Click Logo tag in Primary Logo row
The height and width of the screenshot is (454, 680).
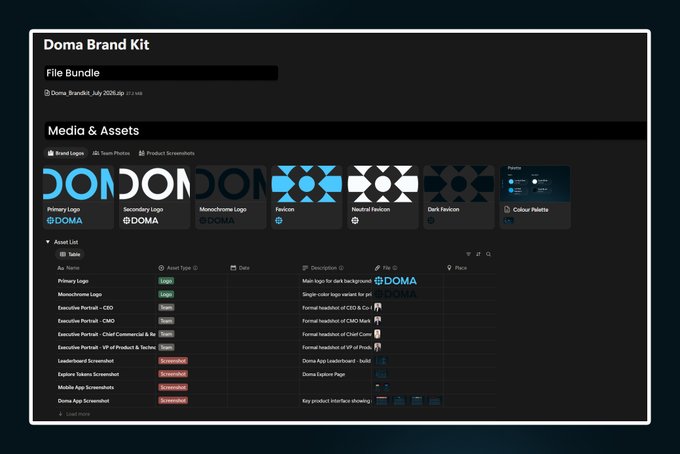pos(166,281)
